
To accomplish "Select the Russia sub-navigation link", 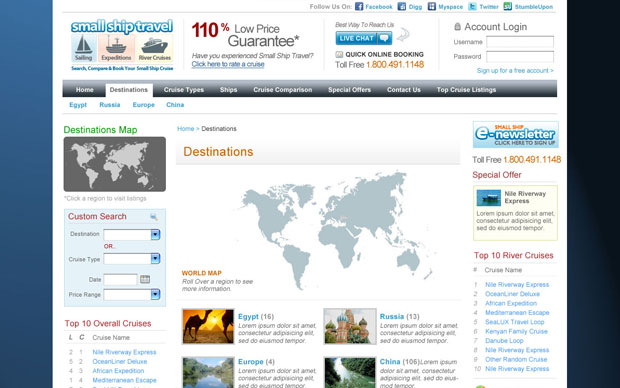I will pyautogui.click(x=110, y=105).
